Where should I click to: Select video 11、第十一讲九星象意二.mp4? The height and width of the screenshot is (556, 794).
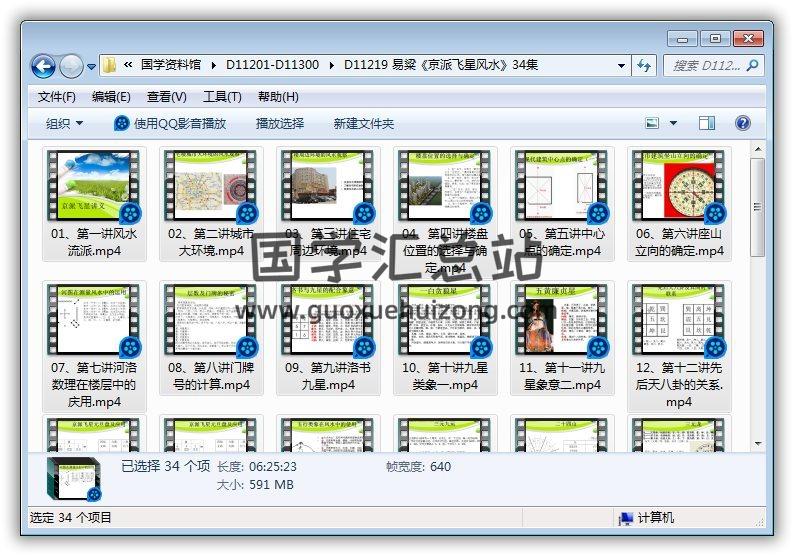click(562, 338)
